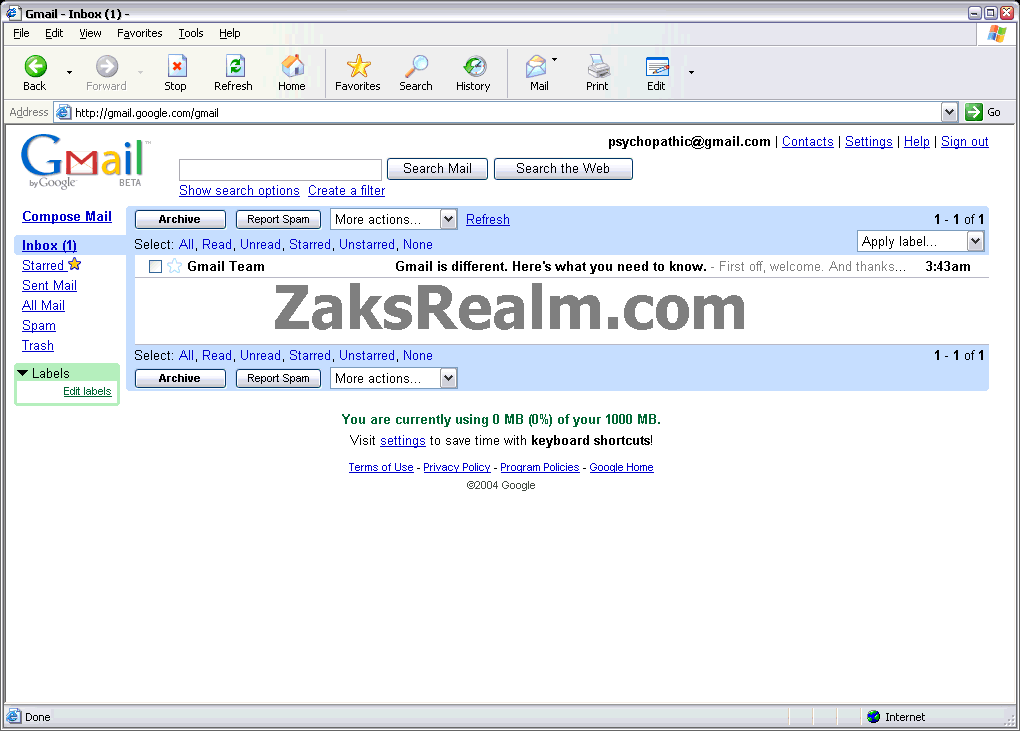Click the Back toolbar button
The image size is (1020, 731).
(35, 72)
